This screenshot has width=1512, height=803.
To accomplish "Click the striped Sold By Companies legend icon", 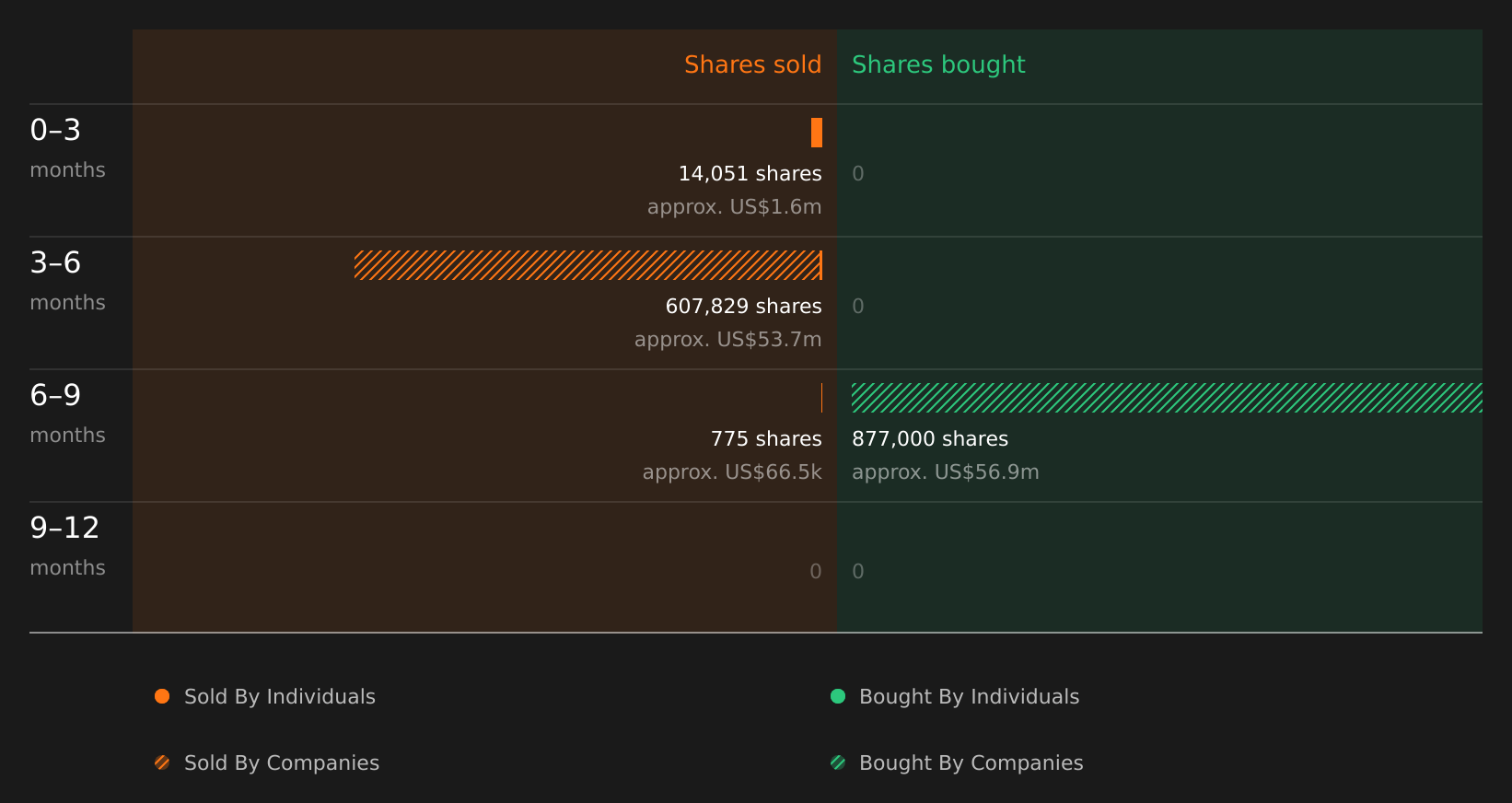I will coord(162,762).
